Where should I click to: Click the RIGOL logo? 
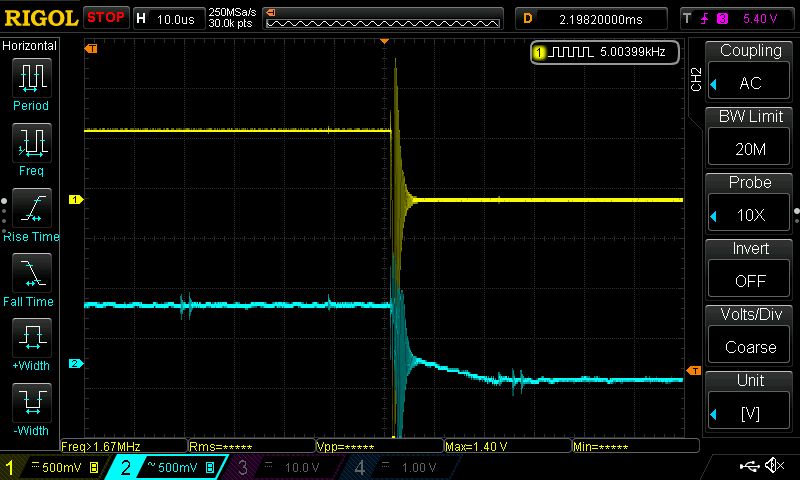tap(41, 18)
